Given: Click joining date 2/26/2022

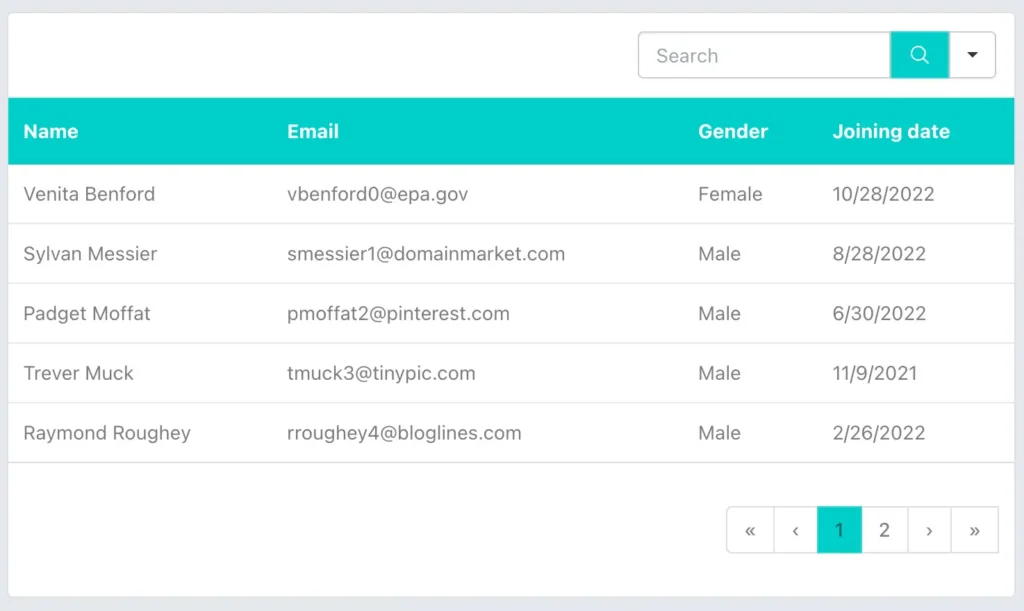Looking at the screenshot, I should (x=879, y=433).
